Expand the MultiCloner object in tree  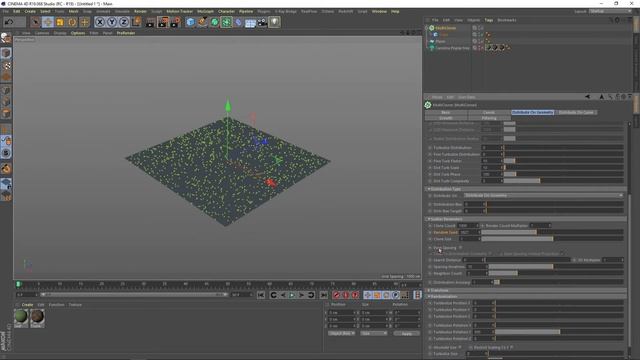pos(427,28)
